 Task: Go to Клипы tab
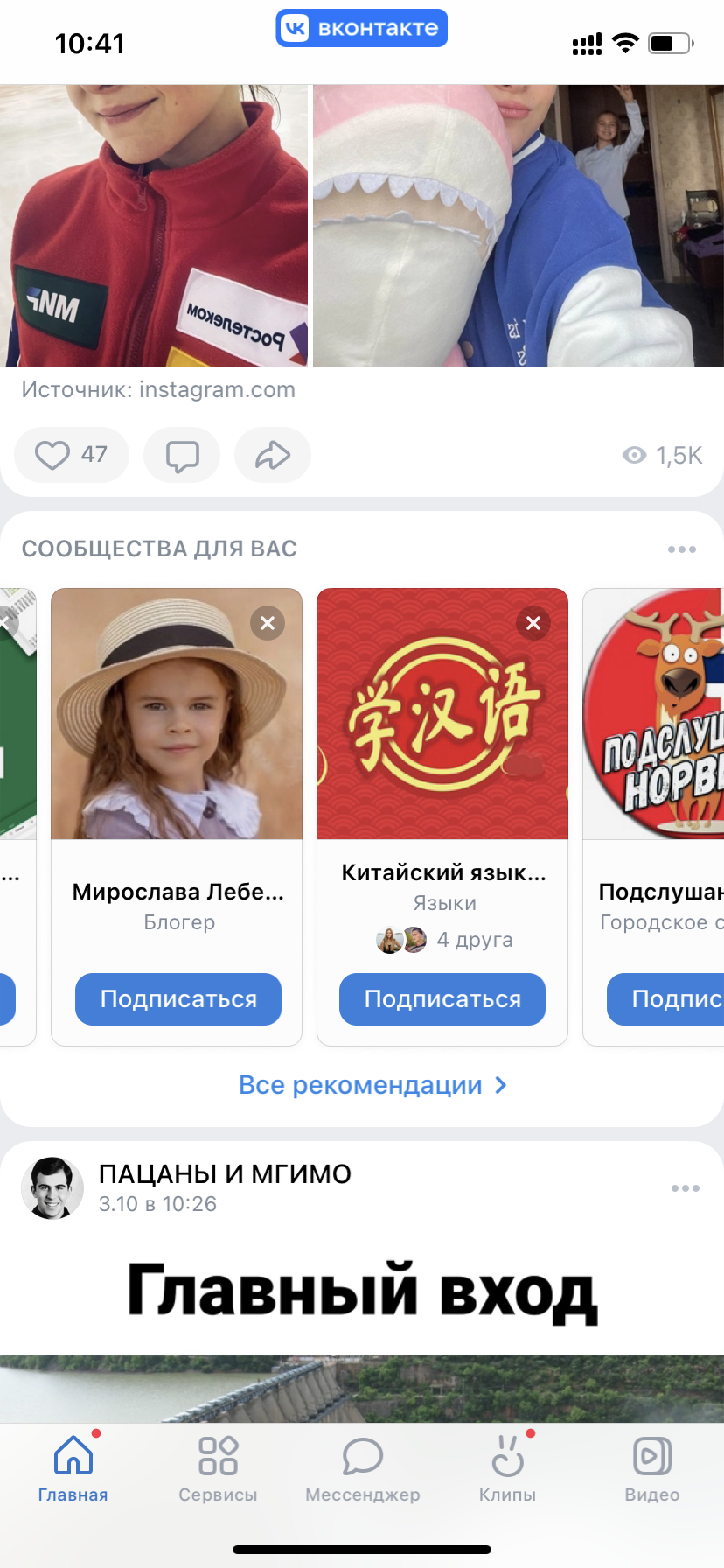pos(507,1470)
